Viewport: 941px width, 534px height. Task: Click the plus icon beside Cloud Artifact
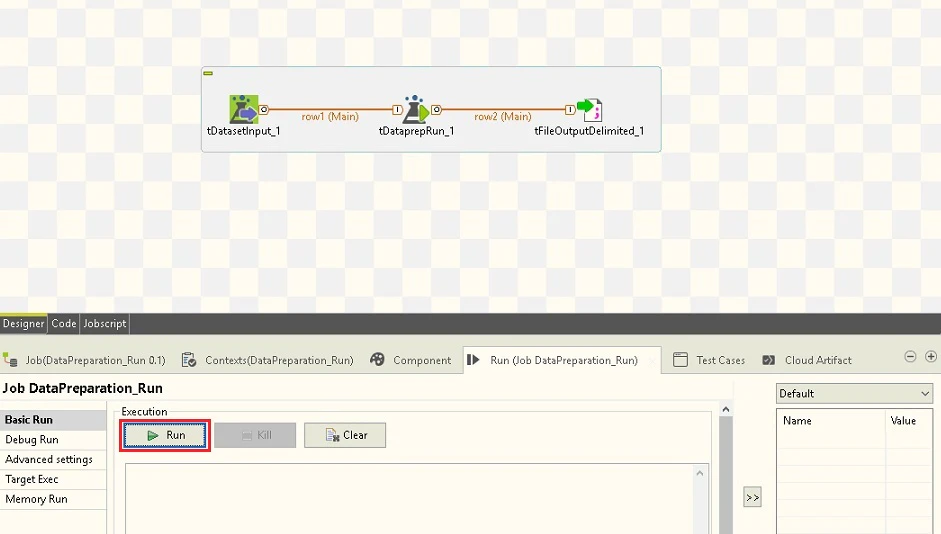click(x=931, y=356)
